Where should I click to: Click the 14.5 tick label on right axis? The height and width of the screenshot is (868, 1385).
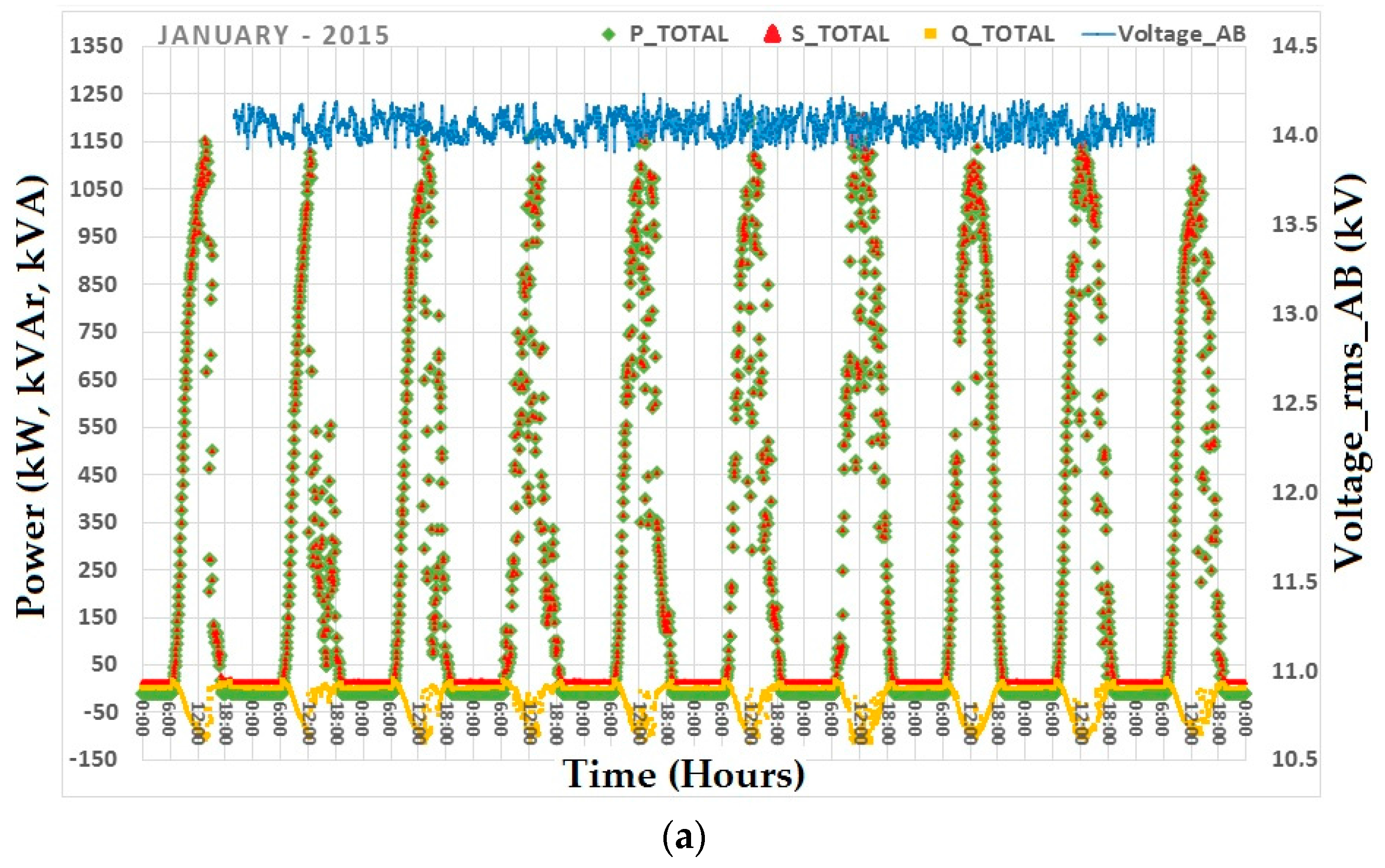coord(1294,45)
